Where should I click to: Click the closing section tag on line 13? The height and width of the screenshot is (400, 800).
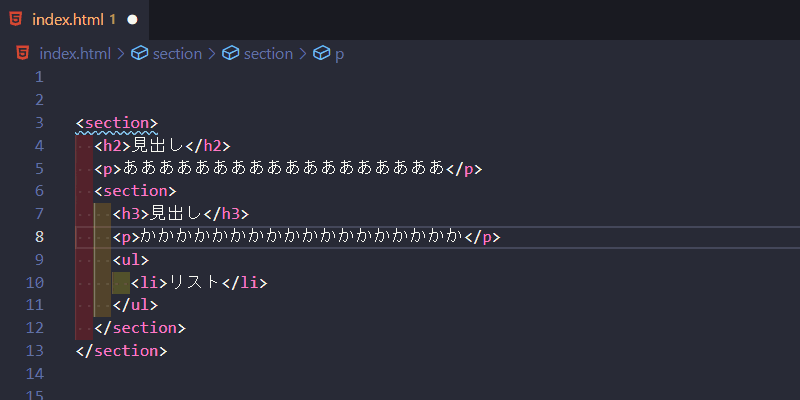tap(121, 351)
